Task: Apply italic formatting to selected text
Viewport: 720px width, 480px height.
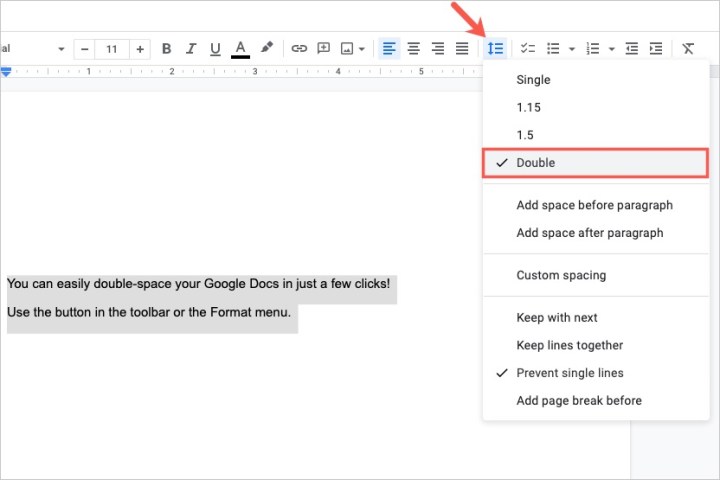Action: pyautogui.click(x=191, y=48)
